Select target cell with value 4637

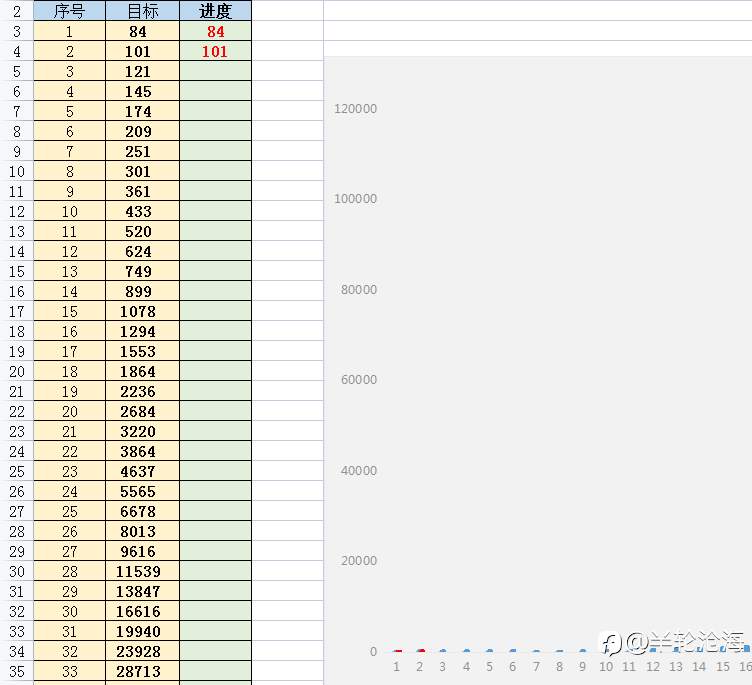[142, 471]
